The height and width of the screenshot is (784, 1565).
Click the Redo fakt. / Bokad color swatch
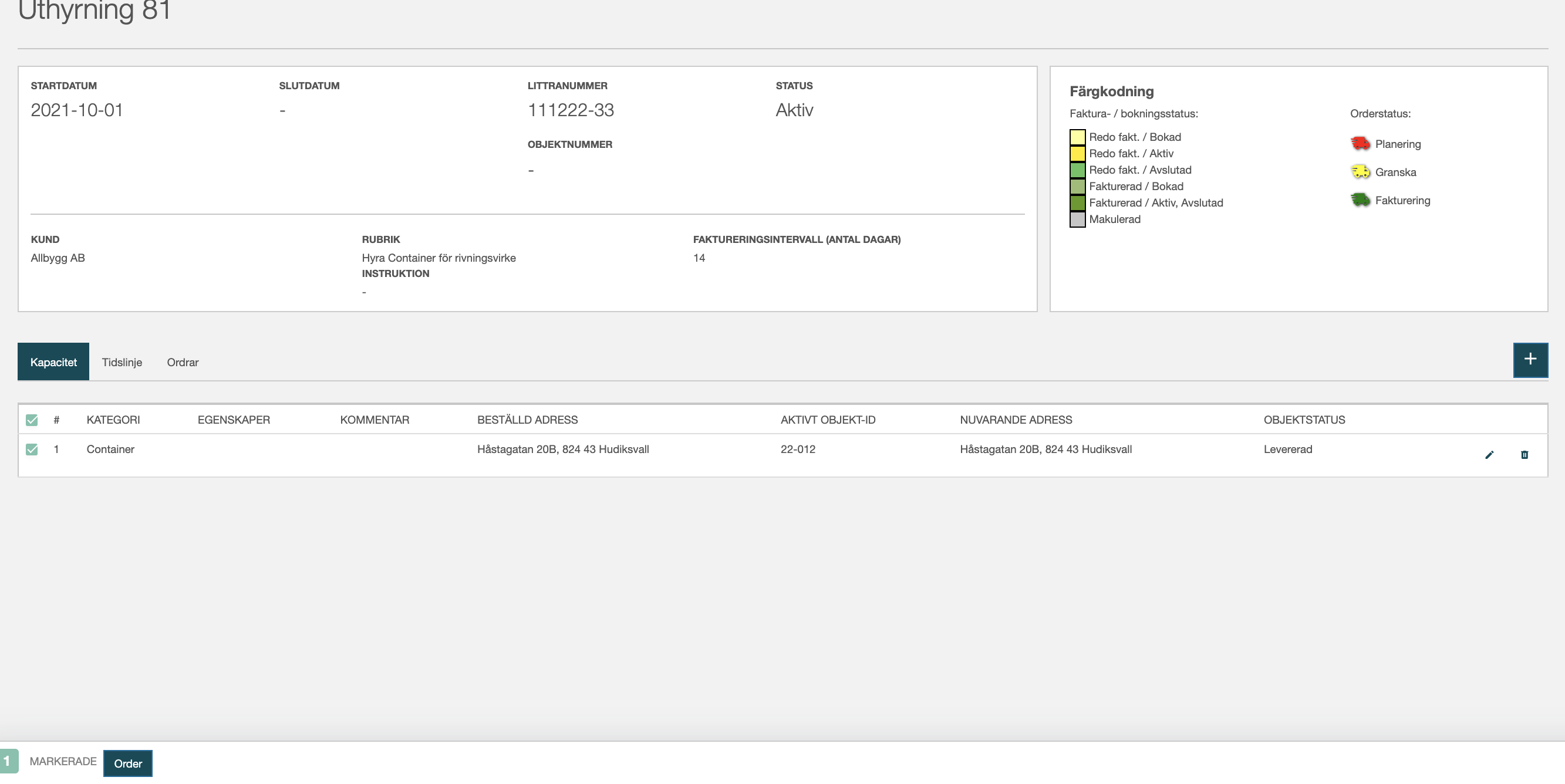pyautogui.click(x=1077, y=137)
